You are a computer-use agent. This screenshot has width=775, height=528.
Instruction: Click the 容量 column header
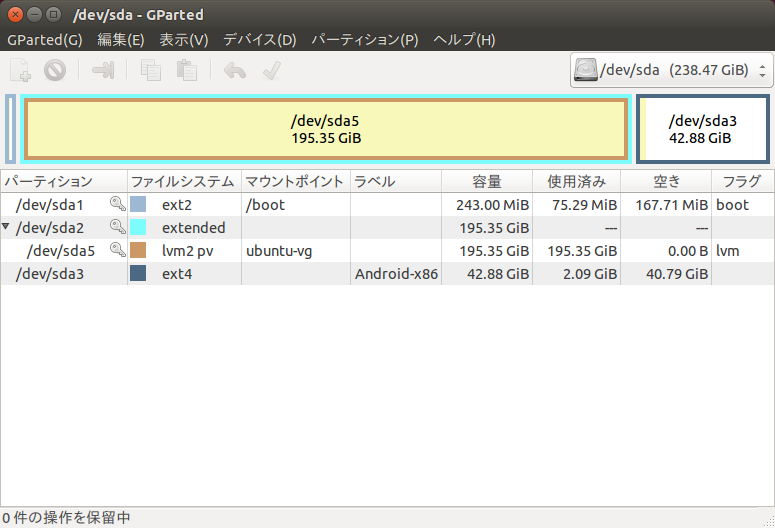(x=487, y=181)
